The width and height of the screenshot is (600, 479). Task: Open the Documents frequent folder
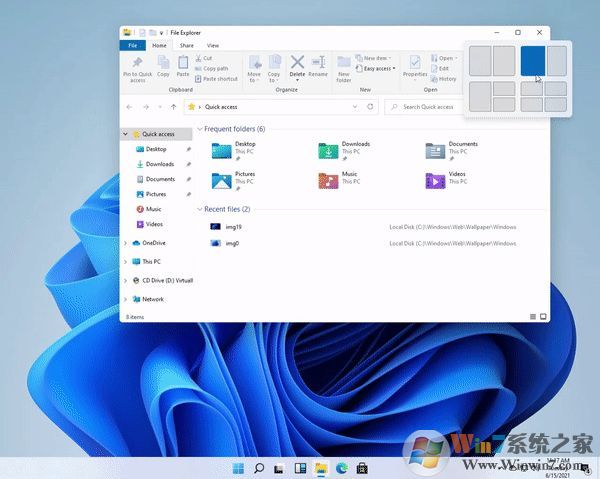click(x=452, y=151)
